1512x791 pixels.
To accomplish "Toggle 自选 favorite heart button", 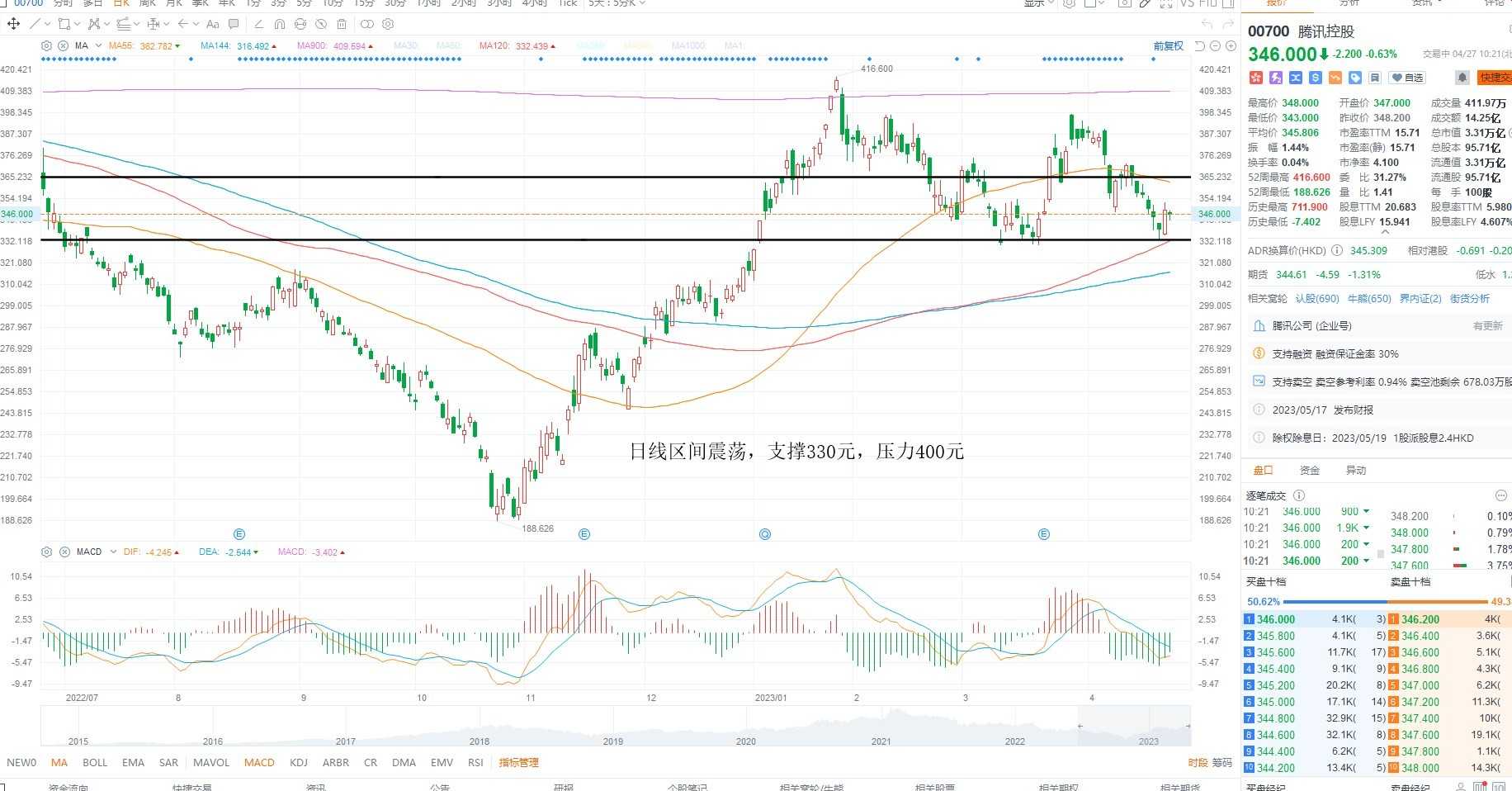I will [1407, 78].
